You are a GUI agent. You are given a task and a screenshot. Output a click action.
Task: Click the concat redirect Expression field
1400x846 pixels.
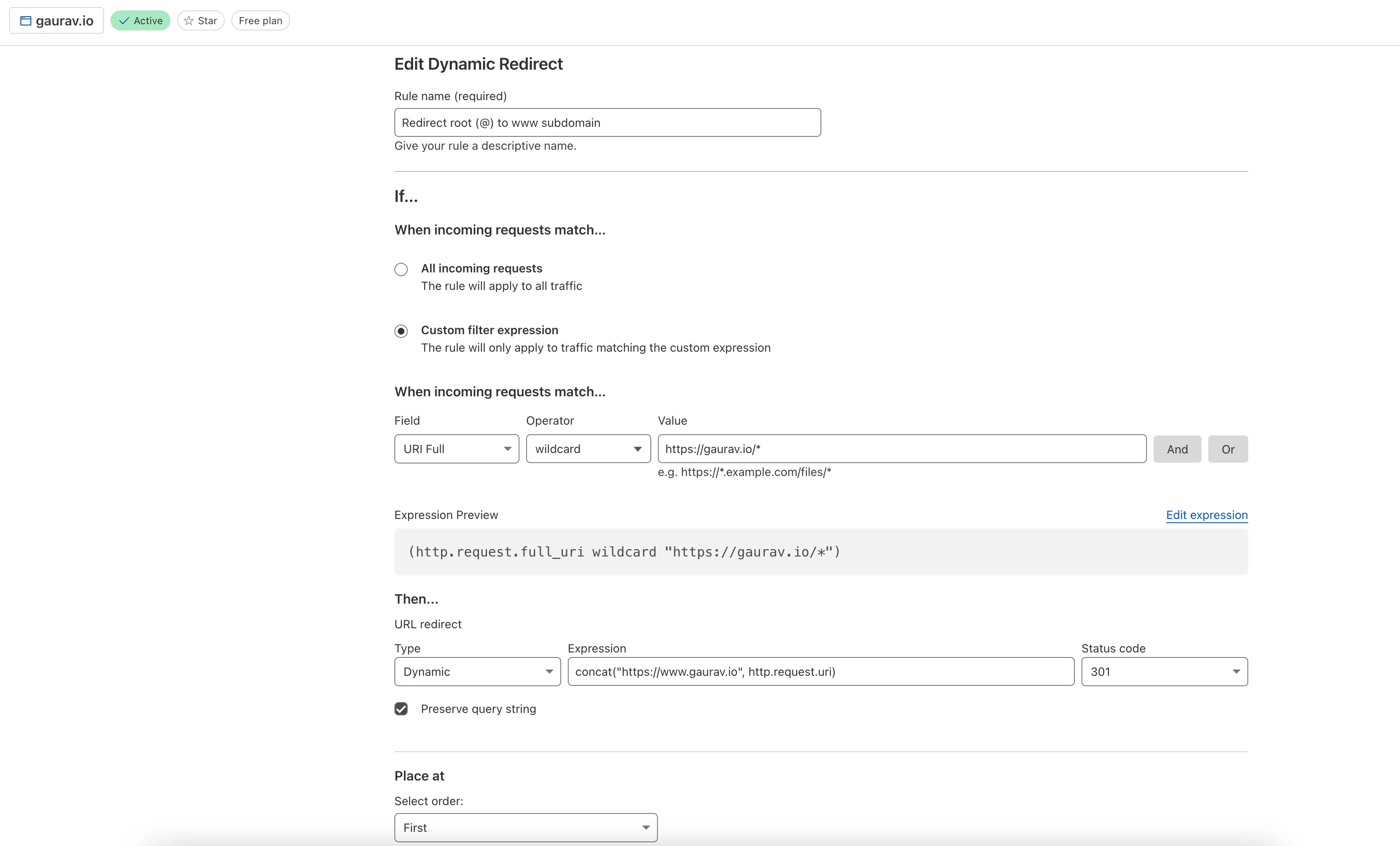[820, 672]
